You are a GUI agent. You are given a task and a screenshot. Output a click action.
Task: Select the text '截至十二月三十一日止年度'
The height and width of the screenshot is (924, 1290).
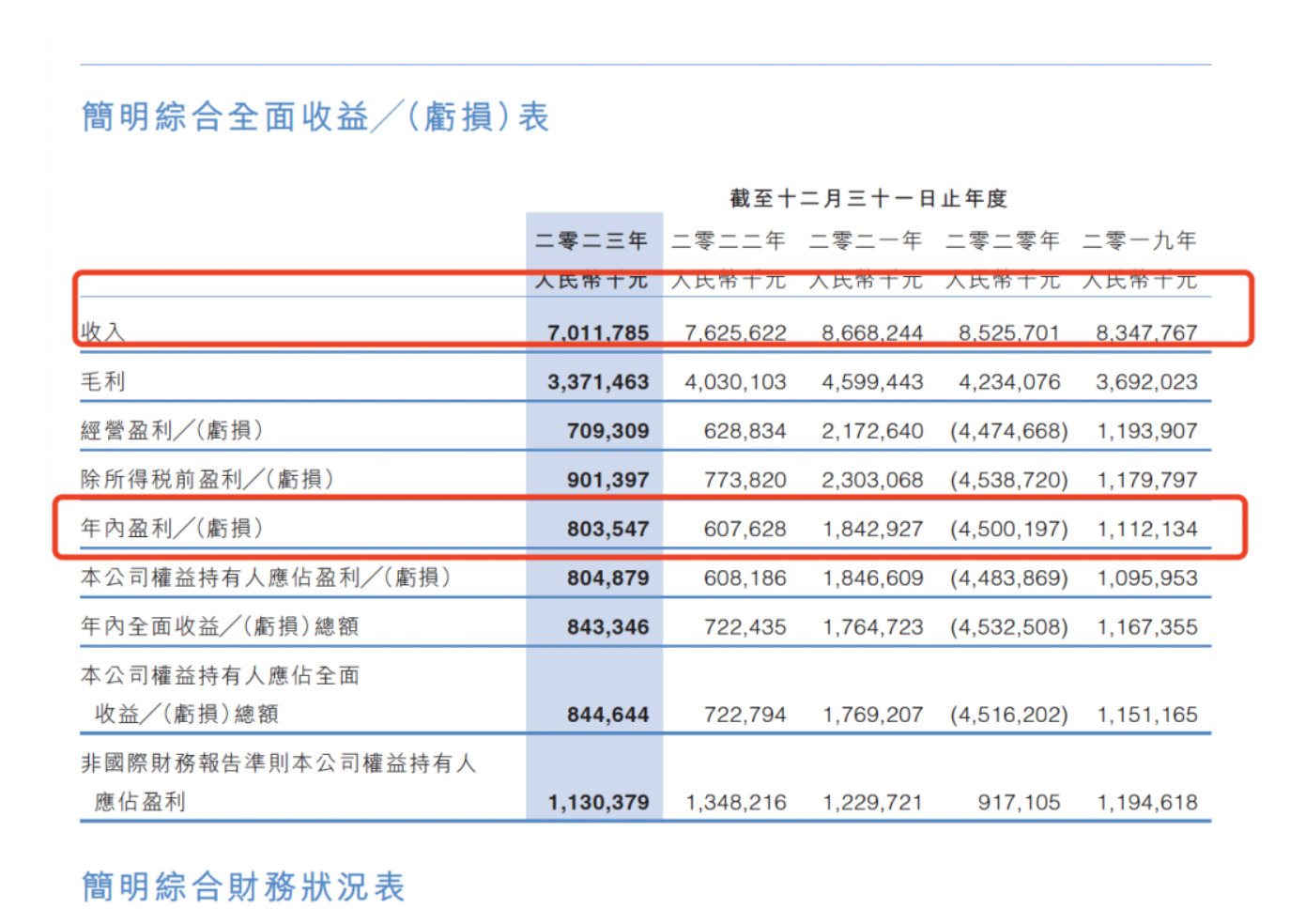(x=868, y=198)
